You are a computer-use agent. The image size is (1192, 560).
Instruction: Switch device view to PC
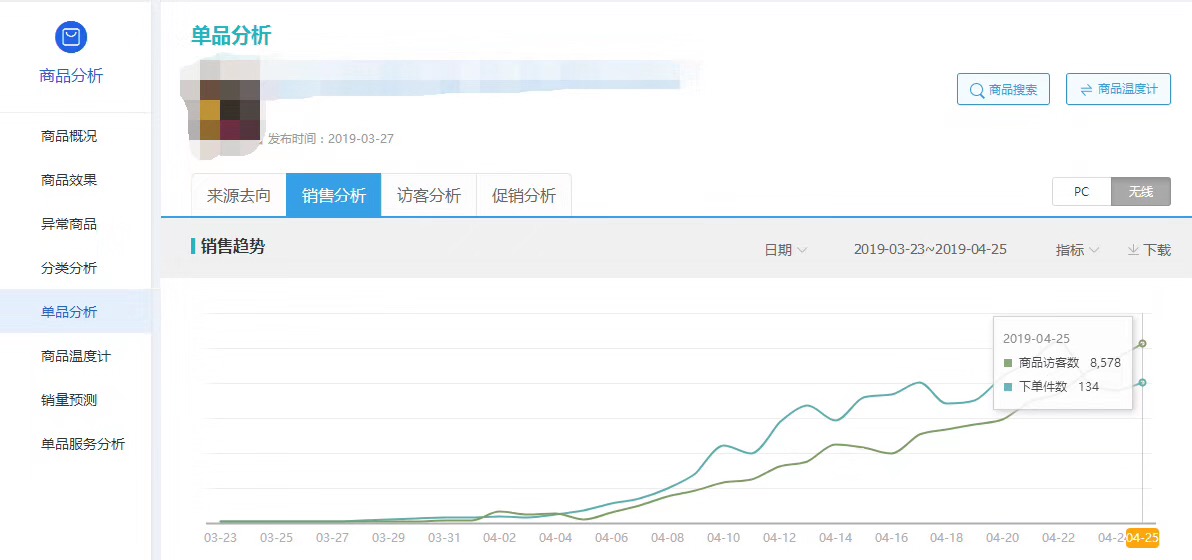coord(1081,192)
